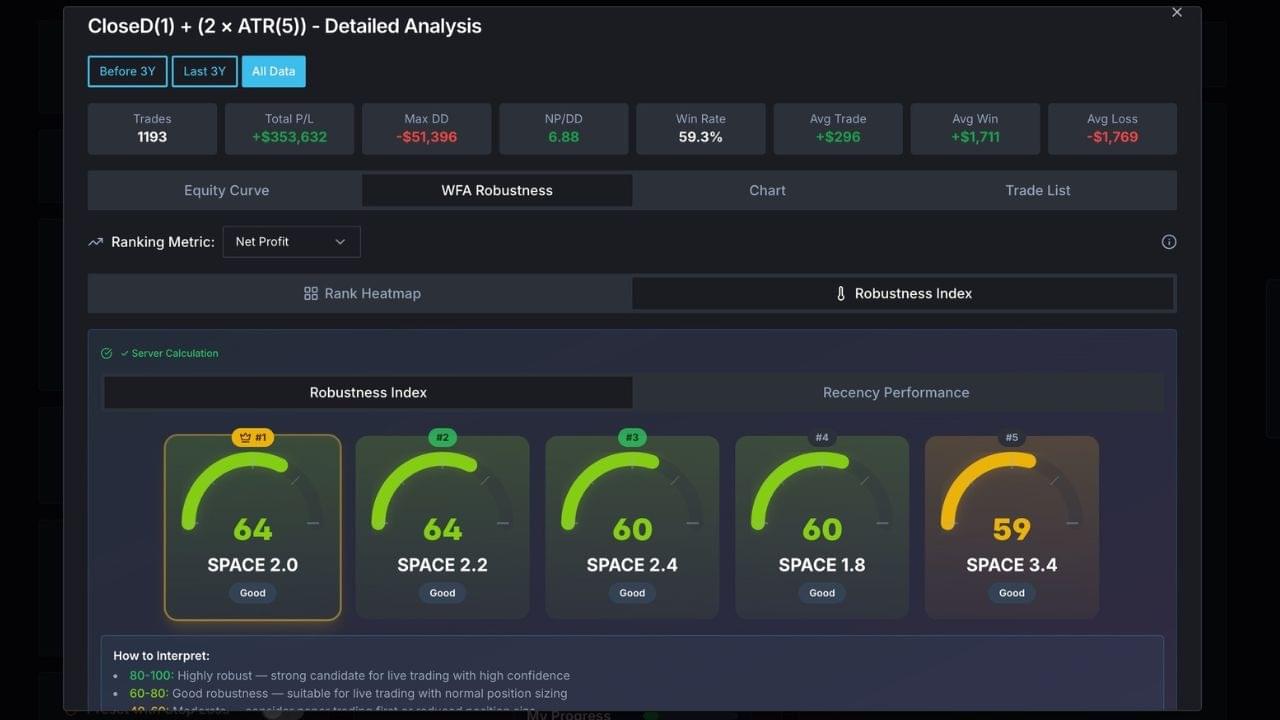Select the SPACE 2.0 card
Image resolution: width=1280 pixels, height=720 pixels.
tap(252, 527)
